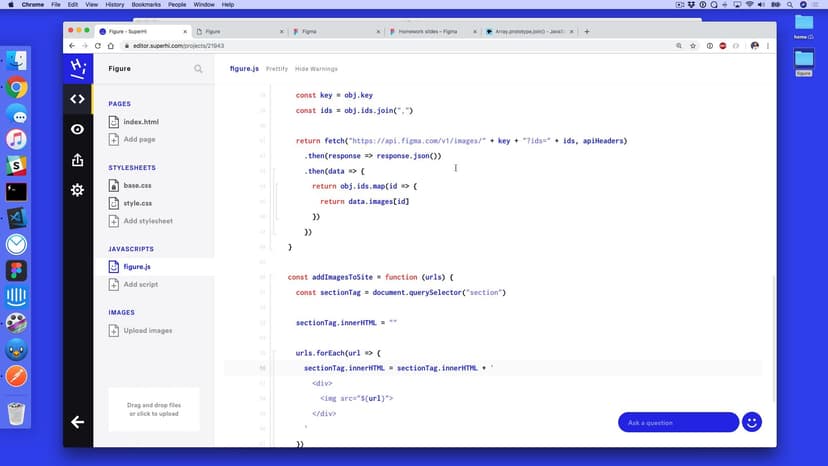
Task: Click Add page
Action: 138,139
